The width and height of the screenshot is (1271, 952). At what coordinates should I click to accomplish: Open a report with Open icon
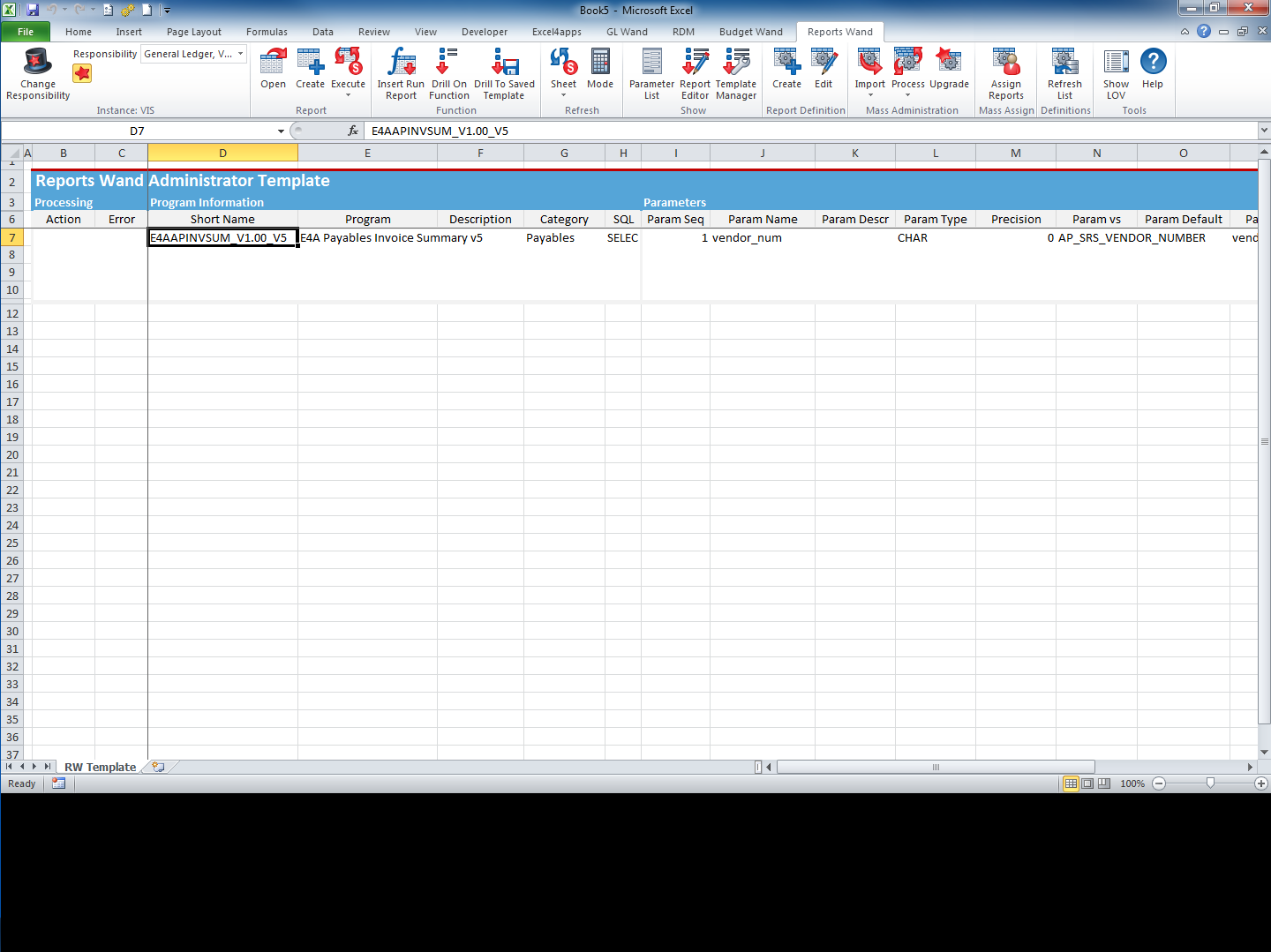273,62
